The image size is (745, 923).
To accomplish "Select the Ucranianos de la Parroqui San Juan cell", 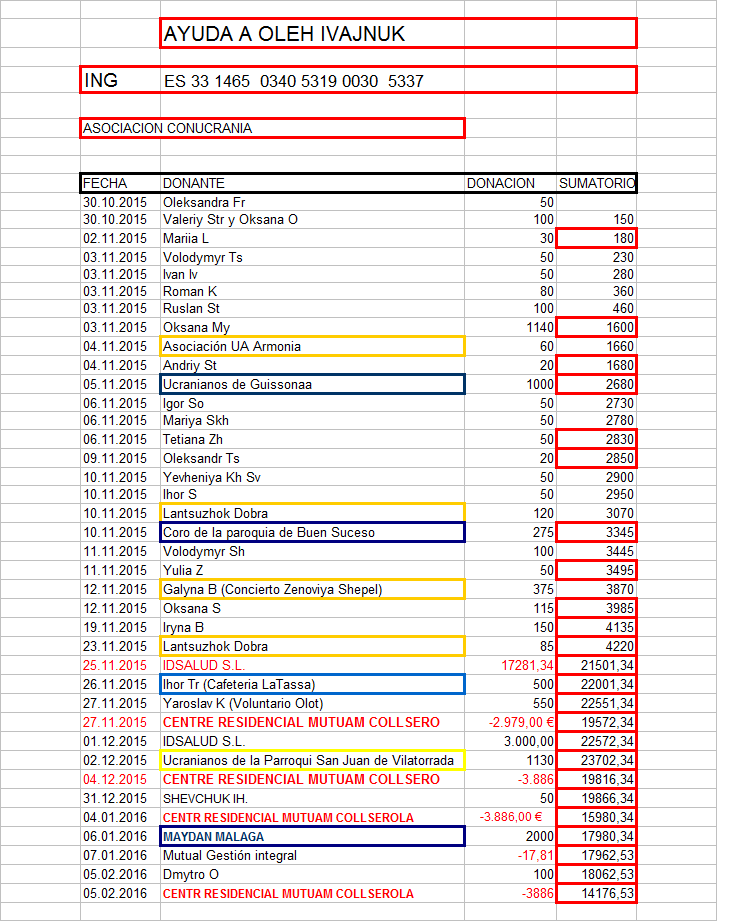I will 312,760.
